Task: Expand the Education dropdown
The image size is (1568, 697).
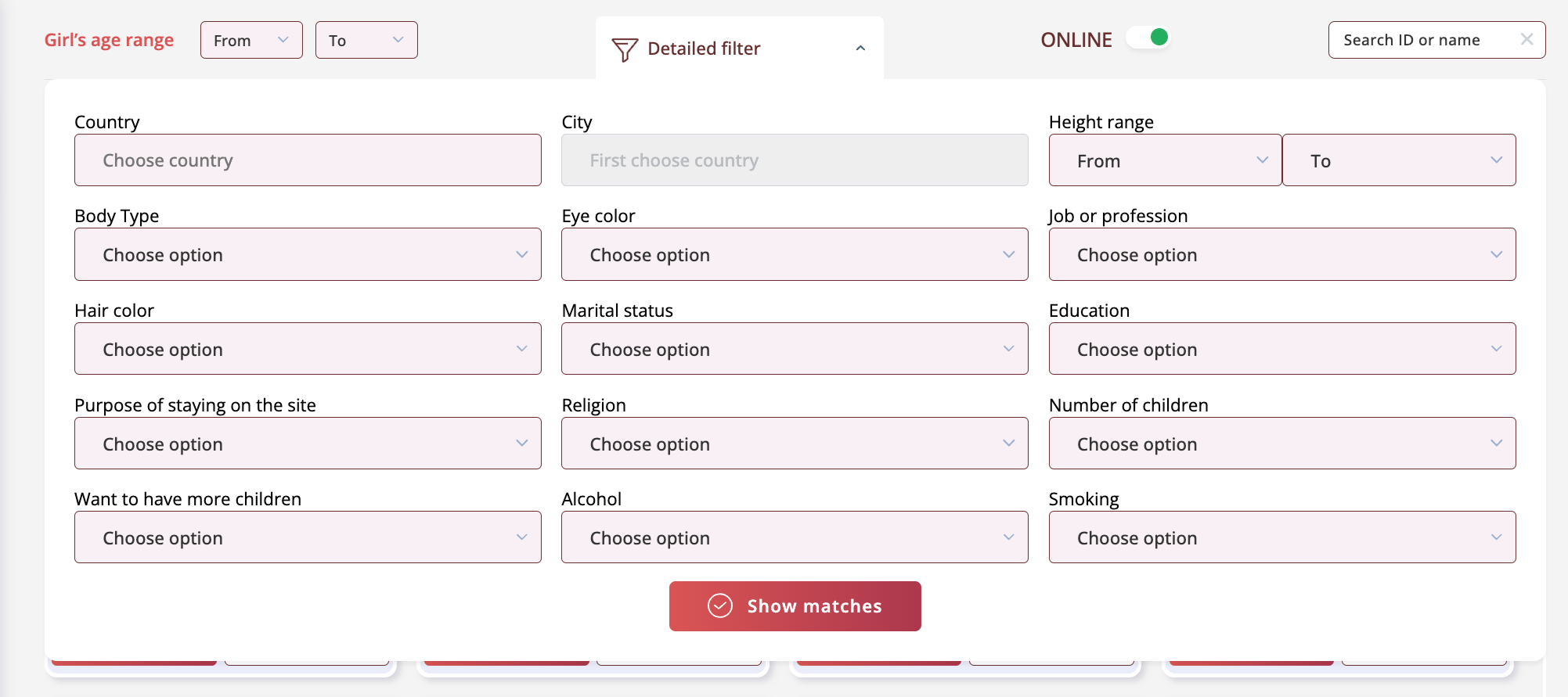Action: point(1281,349)
